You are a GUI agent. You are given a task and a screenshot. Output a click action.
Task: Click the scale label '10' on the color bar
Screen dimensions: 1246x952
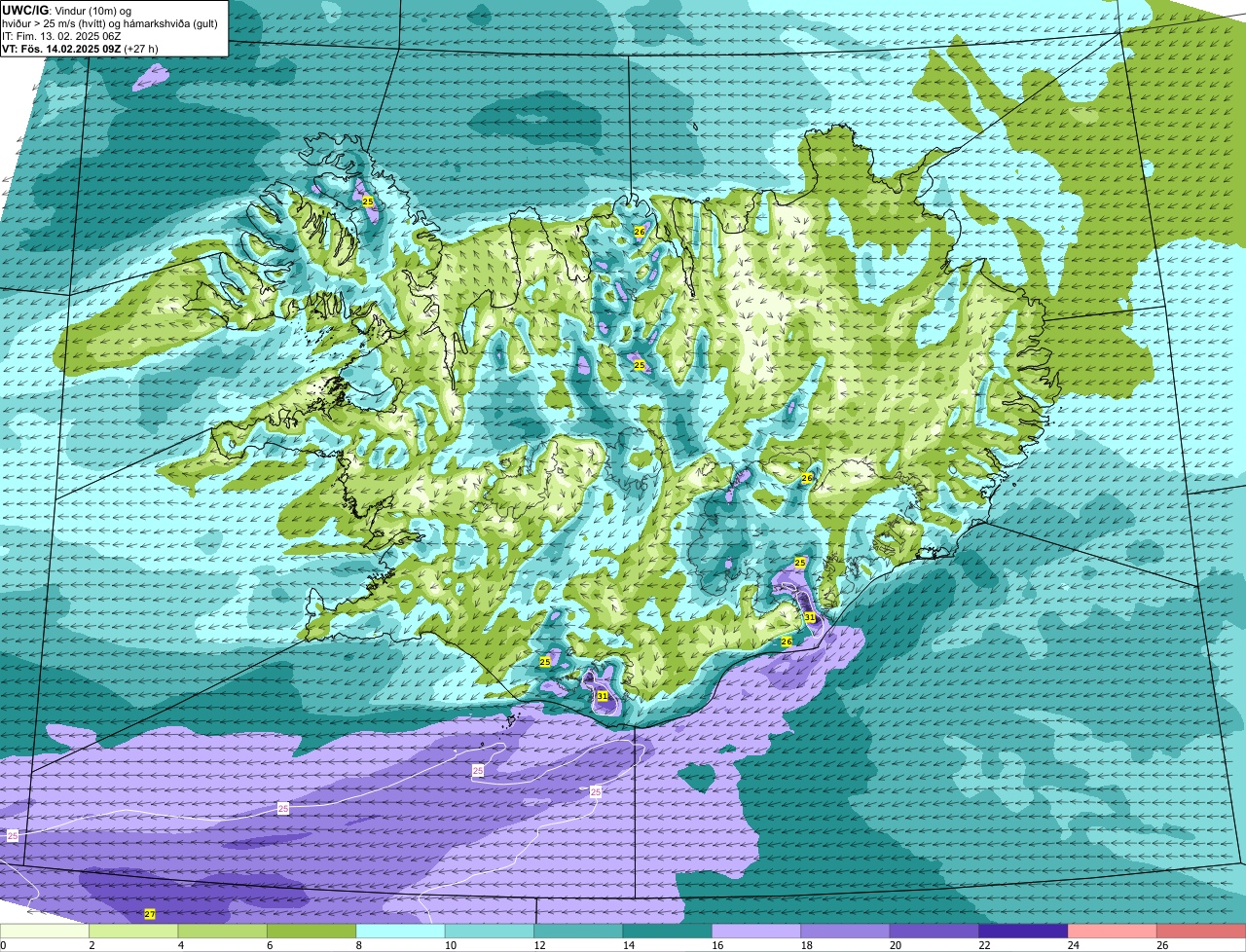(x=451, y=945)
